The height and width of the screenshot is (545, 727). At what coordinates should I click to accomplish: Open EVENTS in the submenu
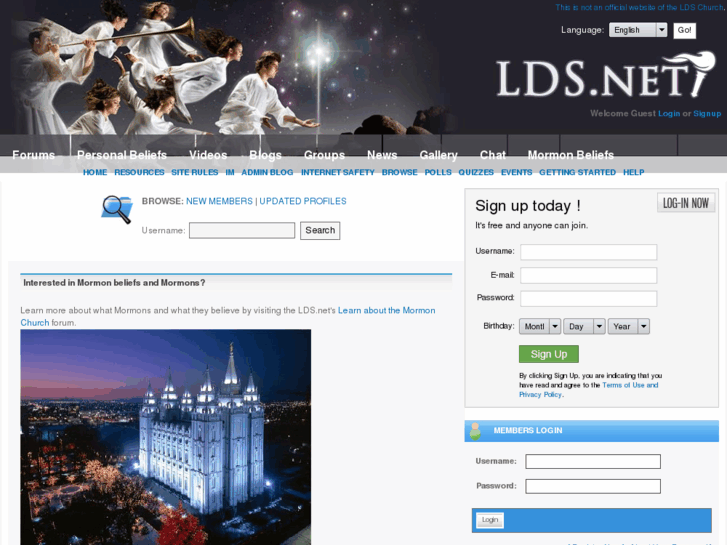(517, 173)
